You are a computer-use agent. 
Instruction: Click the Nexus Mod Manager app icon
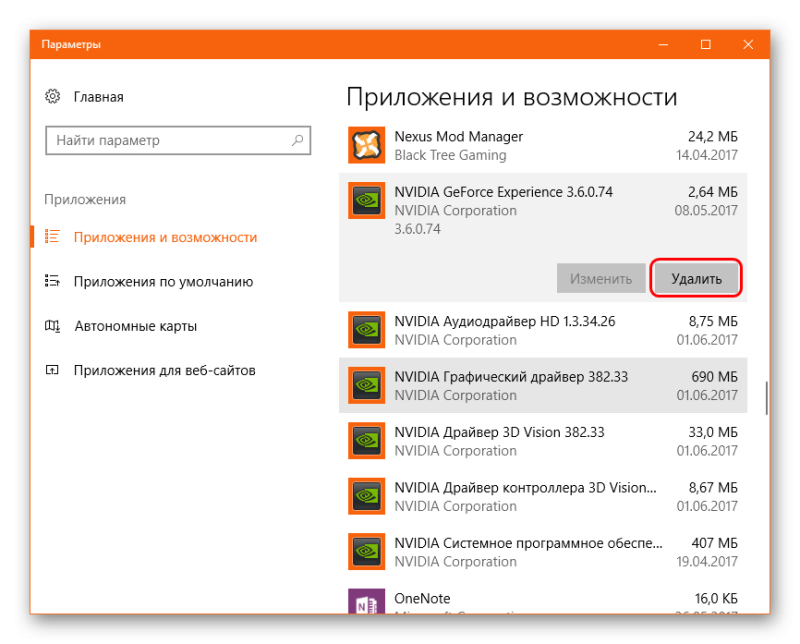[366, 145]
